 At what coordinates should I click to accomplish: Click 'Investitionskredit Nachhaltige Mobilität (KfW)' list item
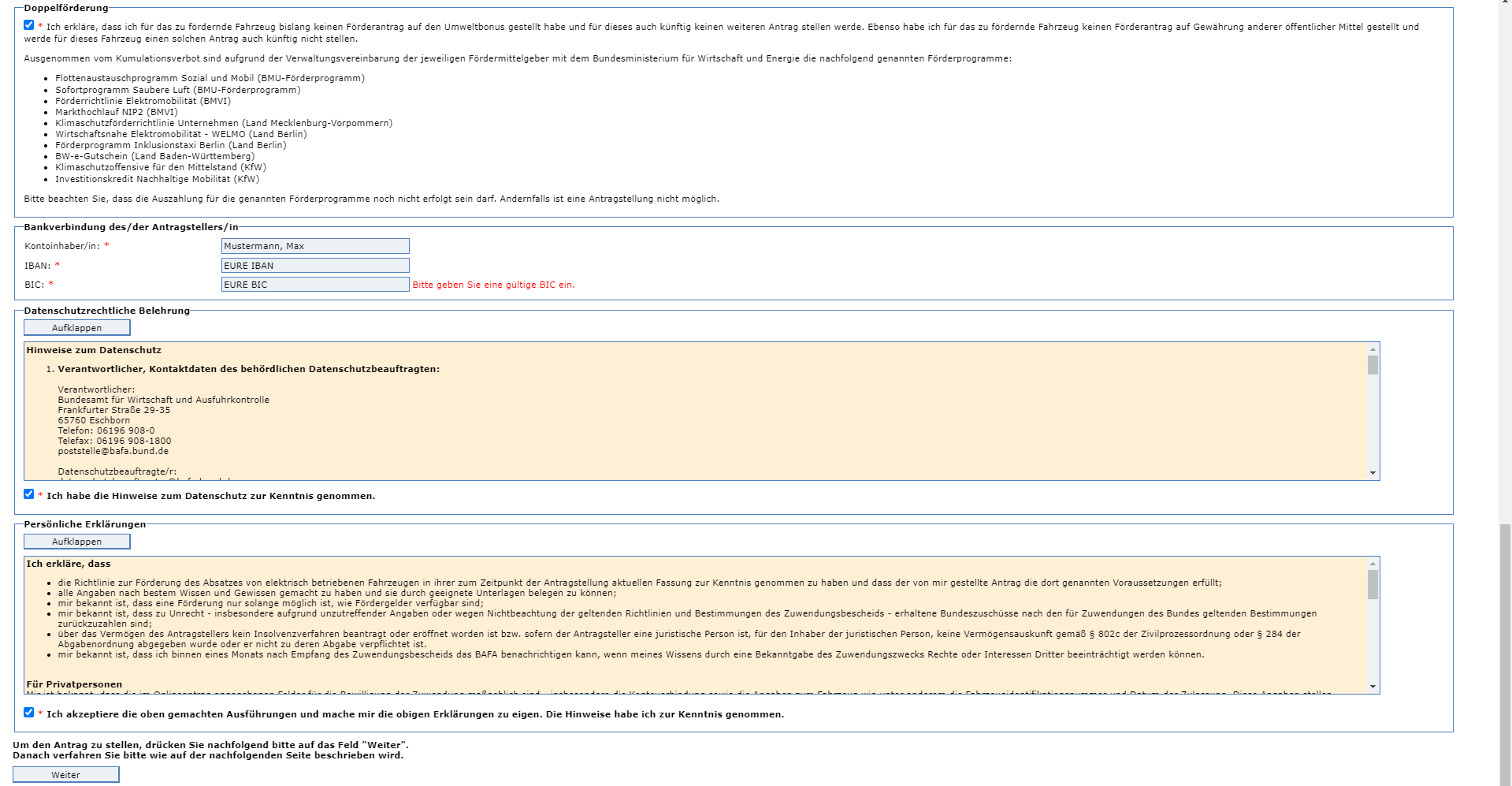158,179
